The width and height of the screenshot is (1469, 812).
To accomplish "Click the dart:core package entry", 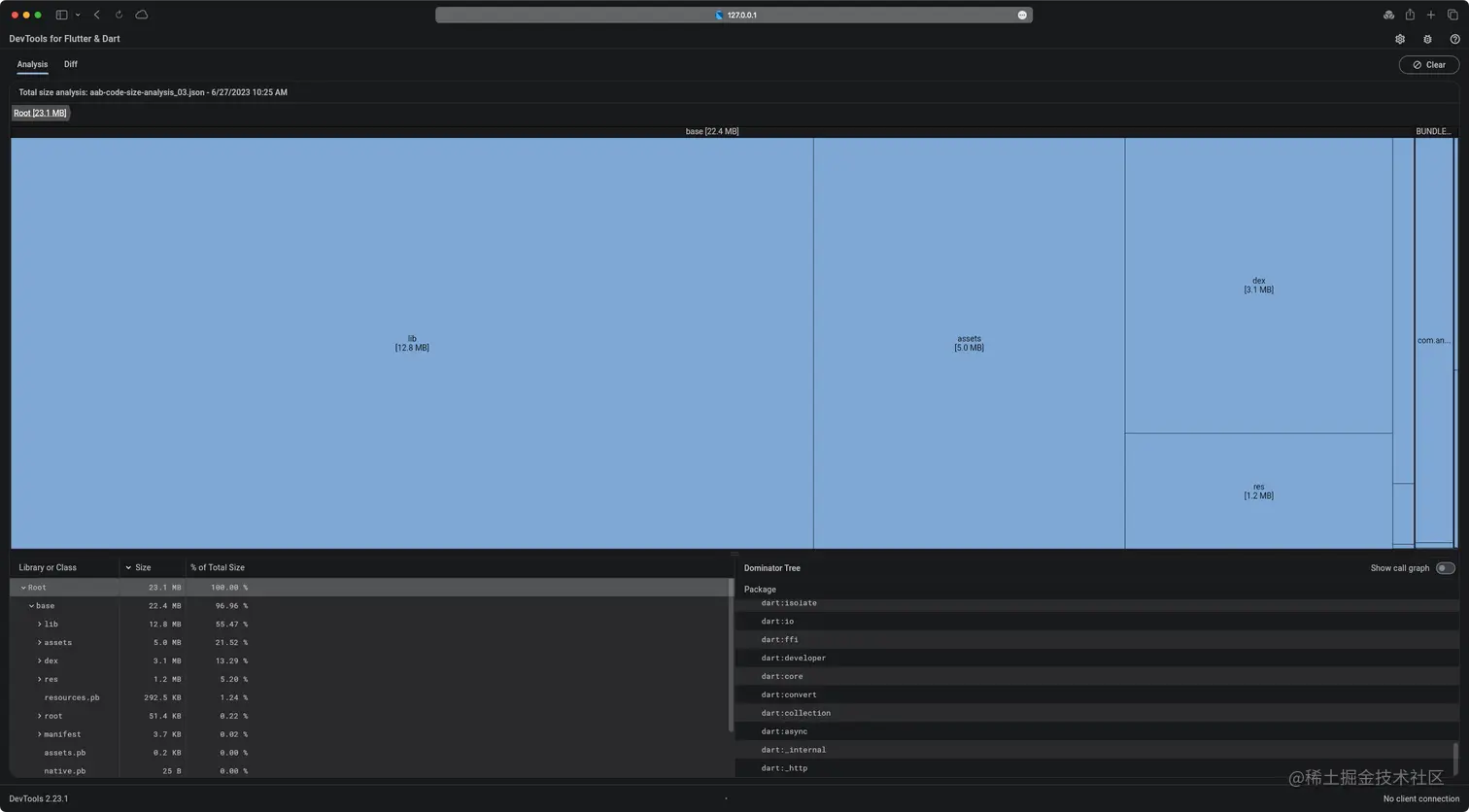I will point(782,677).
